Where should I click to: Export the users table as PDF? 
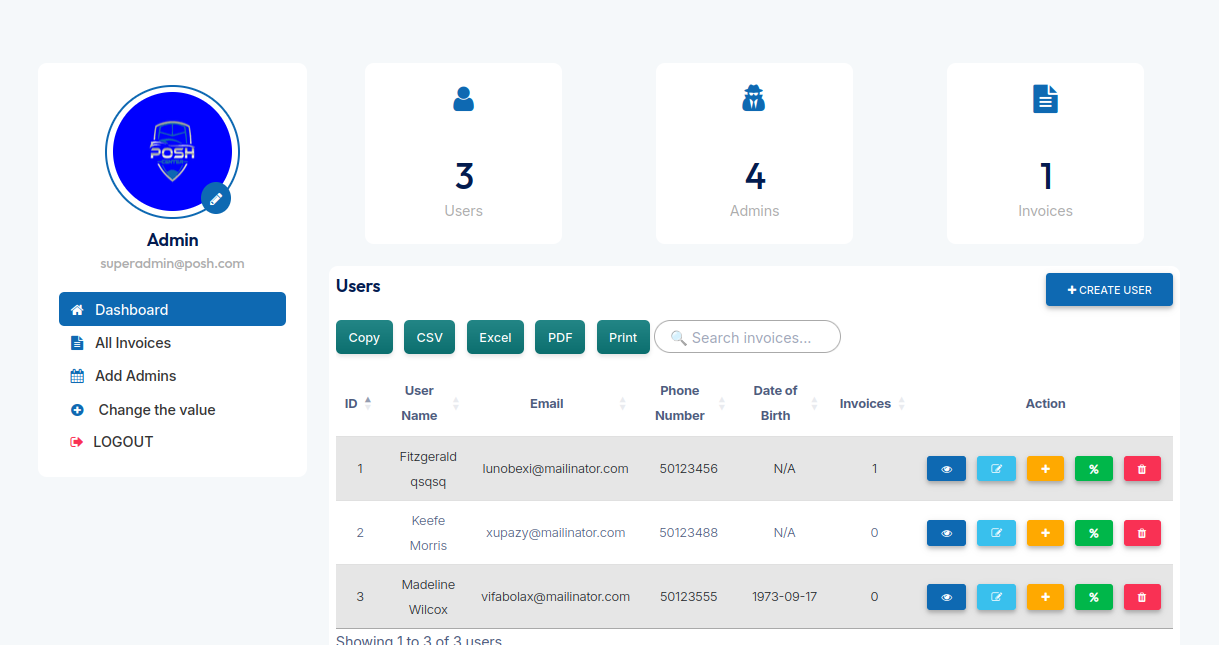point(559,337)
